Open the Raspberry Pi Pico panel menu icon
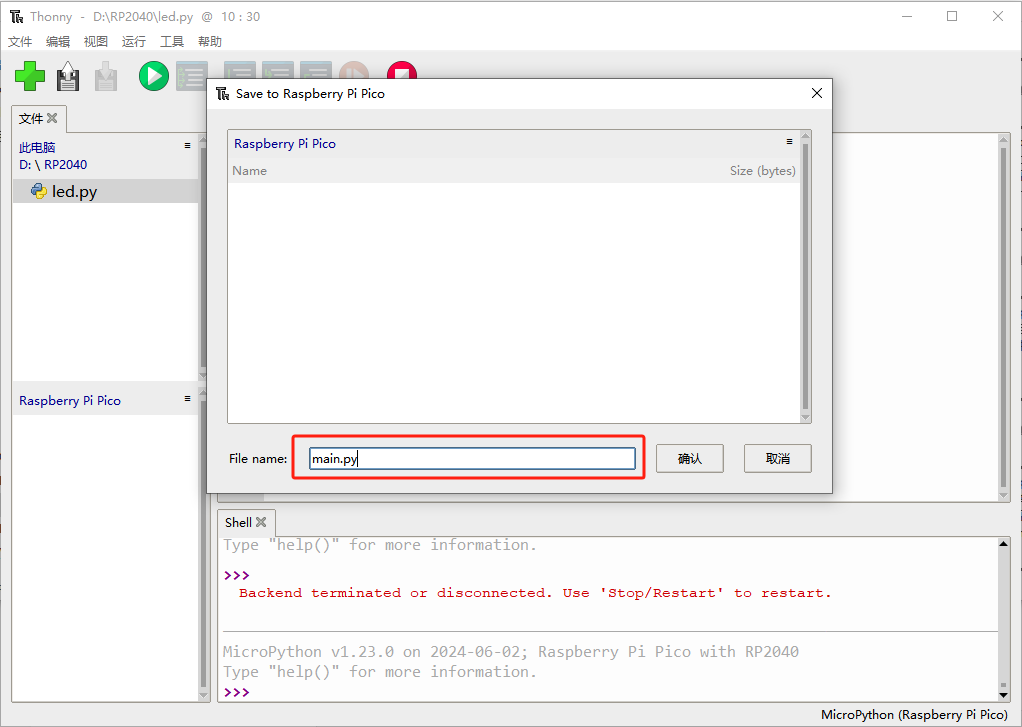The width and height of the screenshot is (1022, 727). coord(188,398)
